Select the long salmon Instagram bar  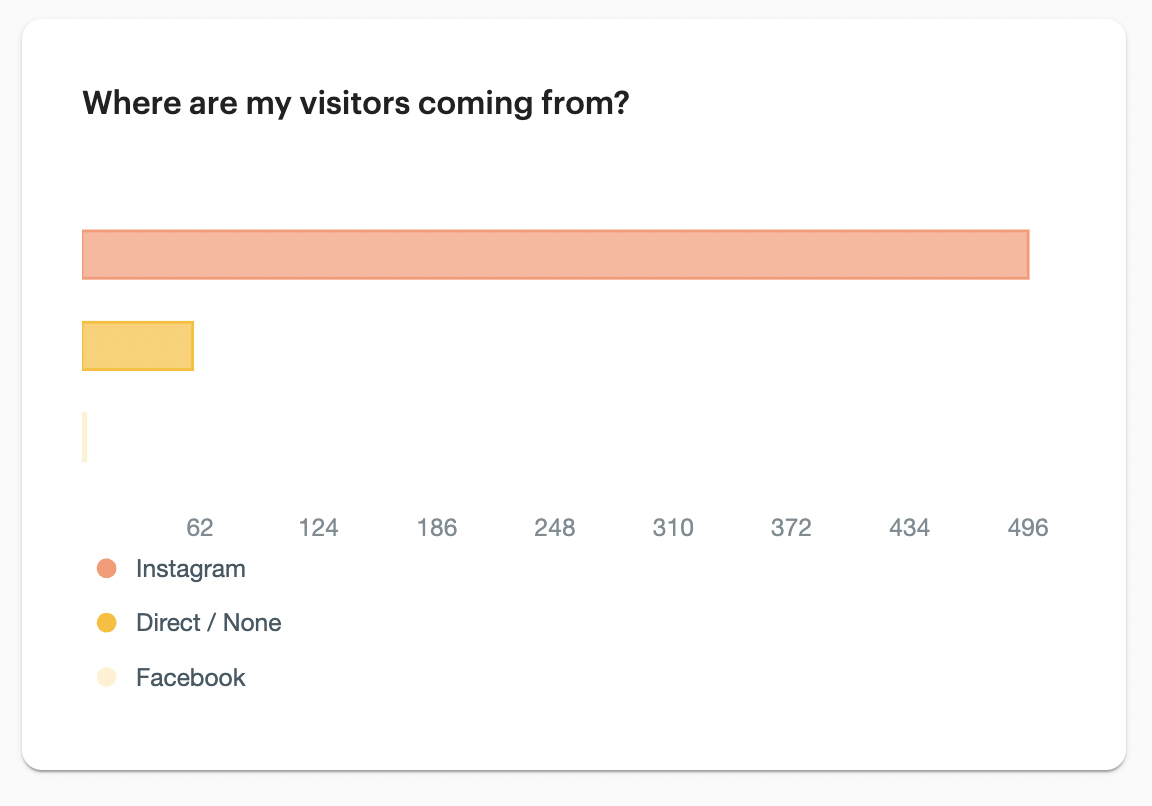coord(555,254)
